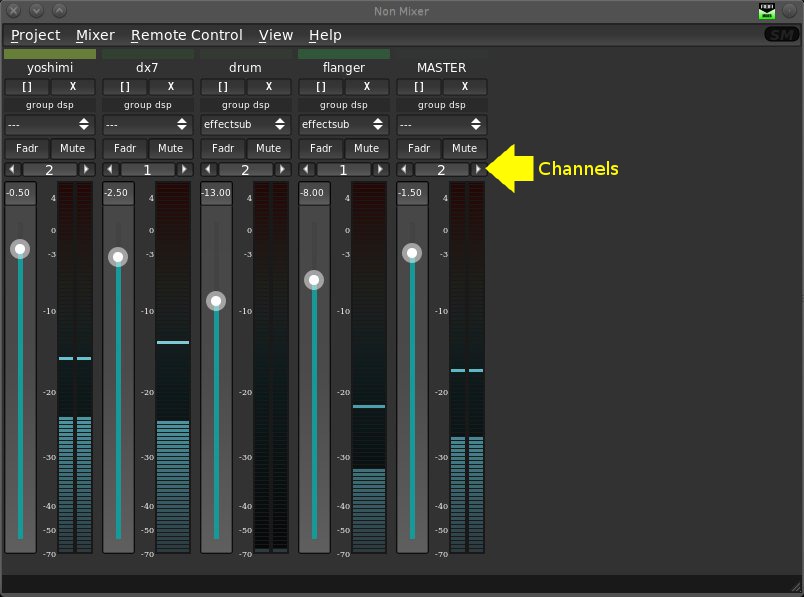
Task: Click the [] button on drum strip
Action: tap(223, 87)
